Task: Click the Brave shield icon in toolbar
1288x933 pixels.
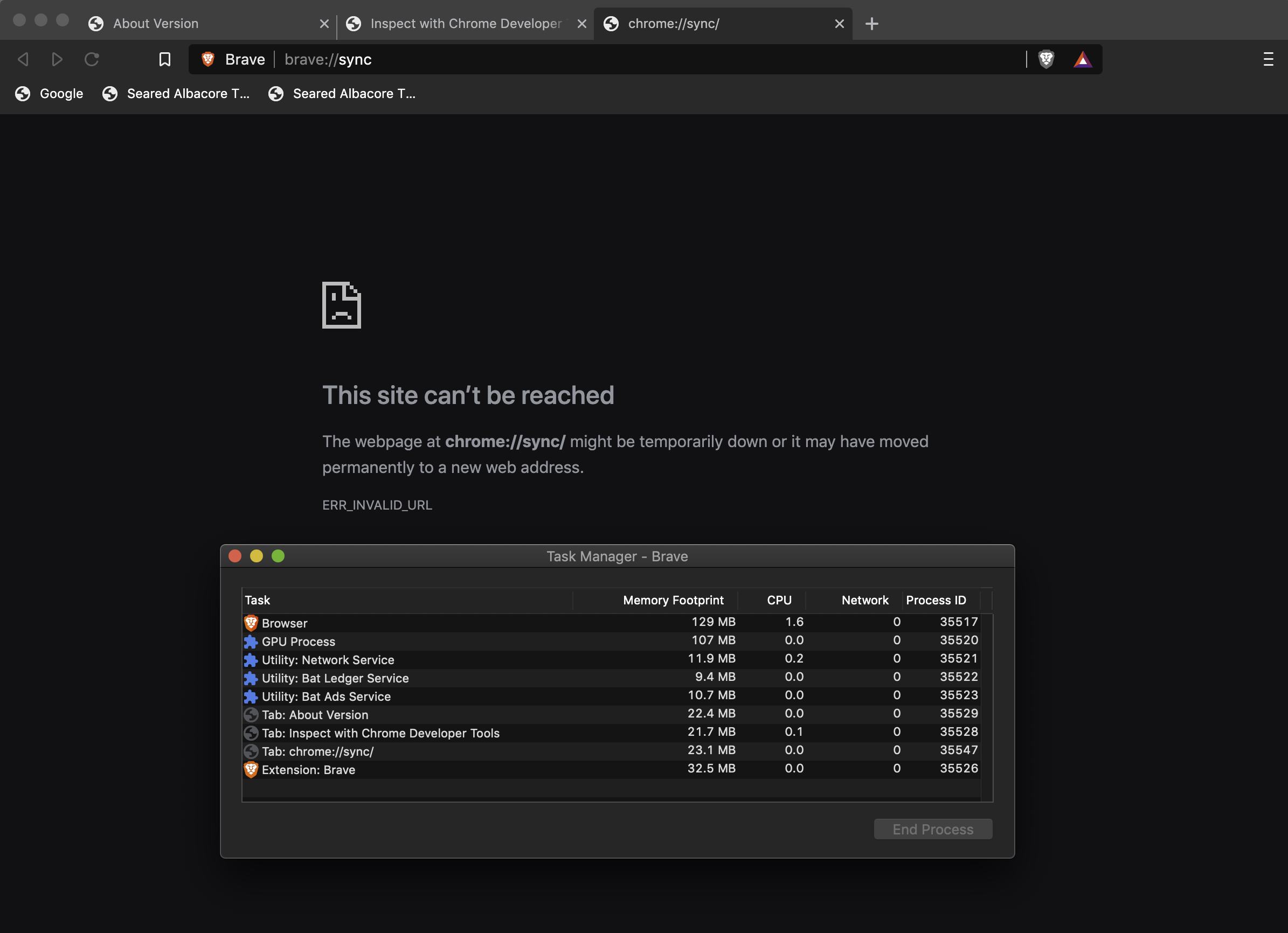Action: [x=1046, y=59]
